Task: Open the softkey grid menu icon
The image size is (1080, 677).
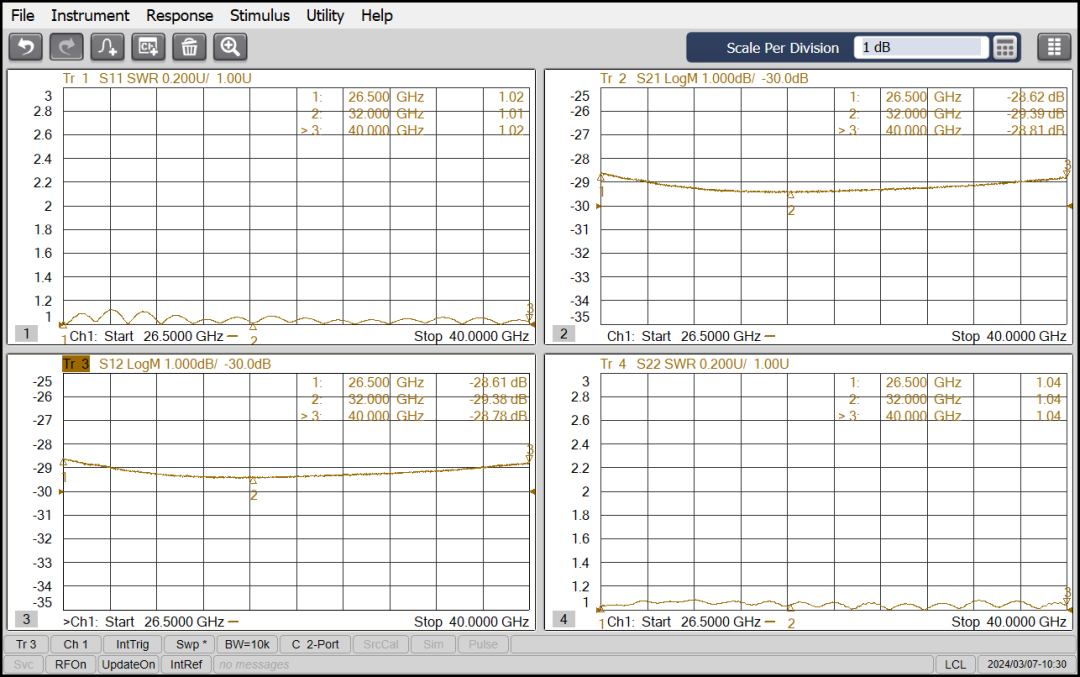Action: click(1054, 48)
